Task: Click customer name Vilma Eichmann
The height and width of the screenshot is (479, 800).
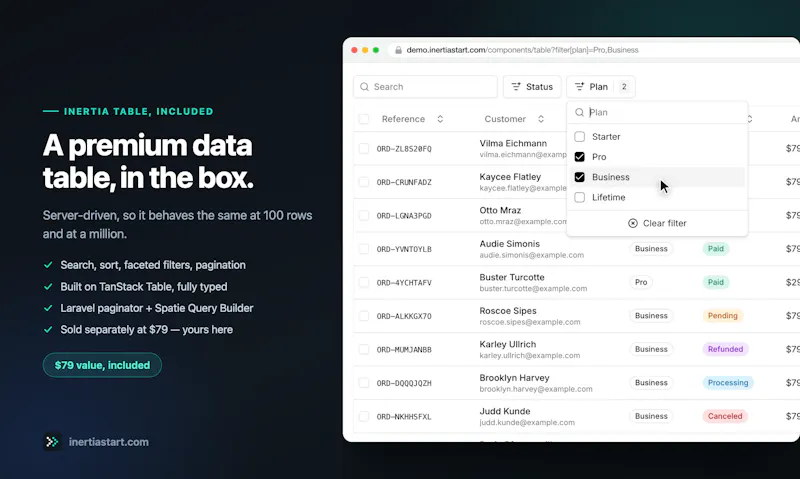Action: coord(513,143)
